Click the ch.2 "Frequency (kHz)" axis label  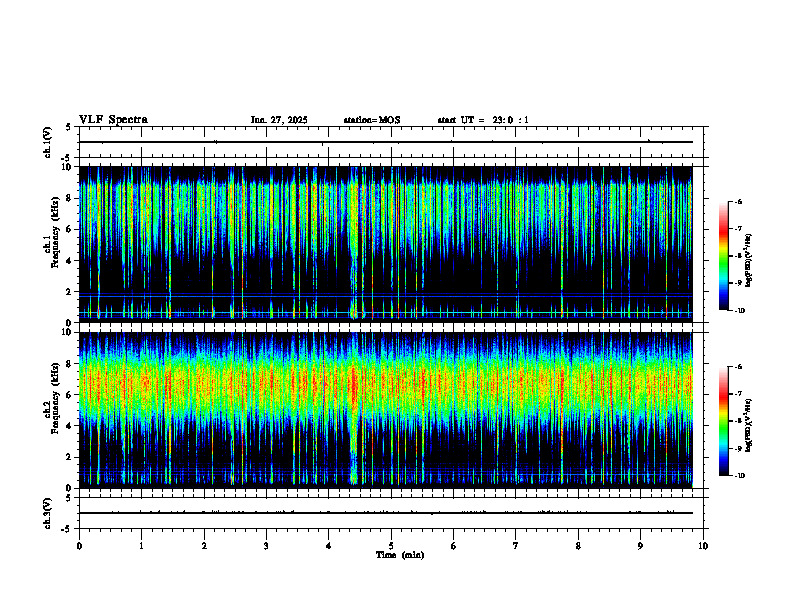(x=55, y=397)
